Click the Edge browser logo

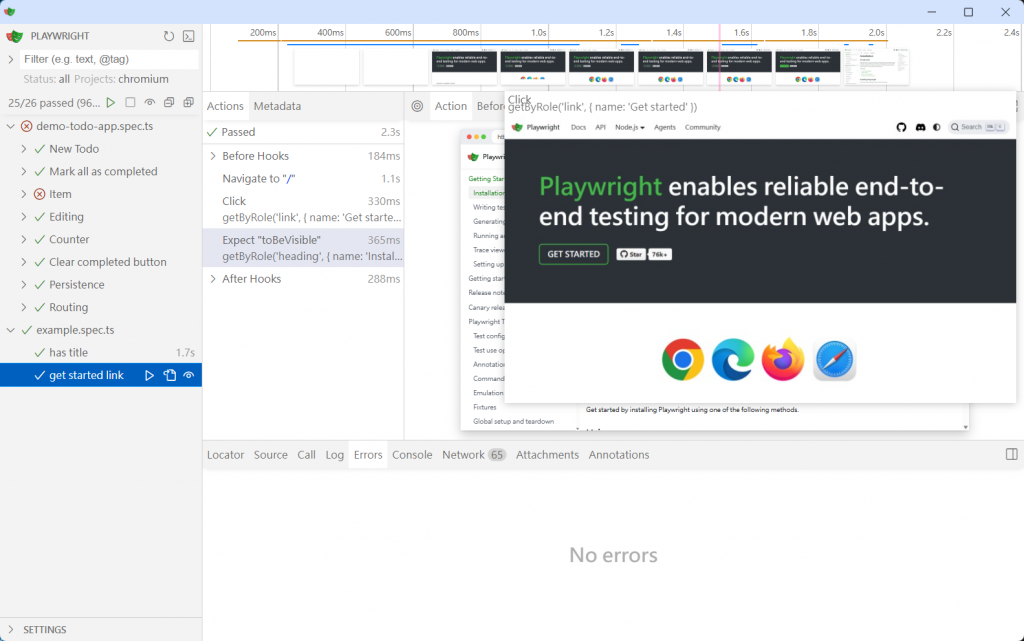coord(733,360)
